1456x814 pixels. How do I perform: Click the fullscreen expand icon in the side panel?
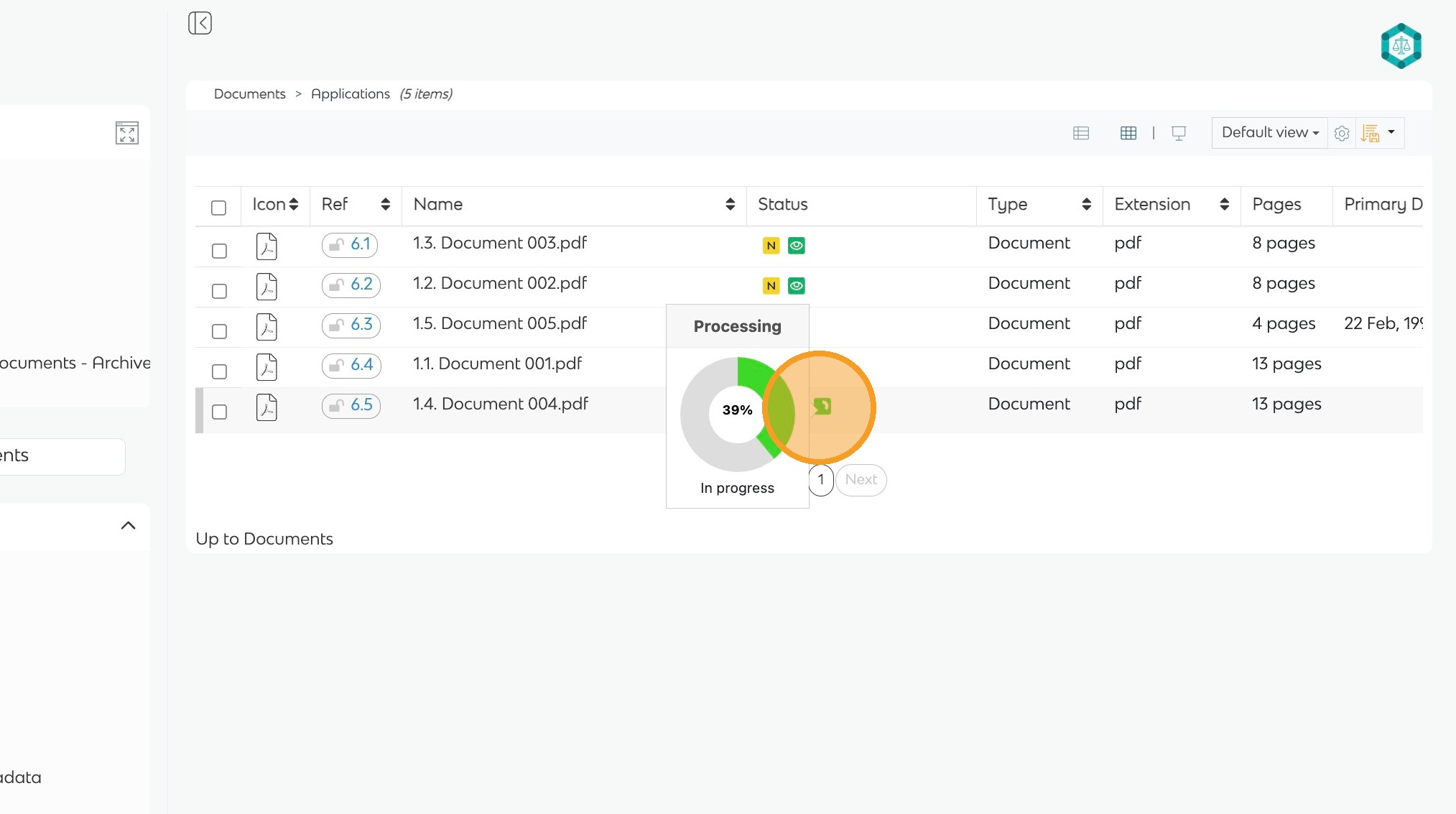[127, 133]
